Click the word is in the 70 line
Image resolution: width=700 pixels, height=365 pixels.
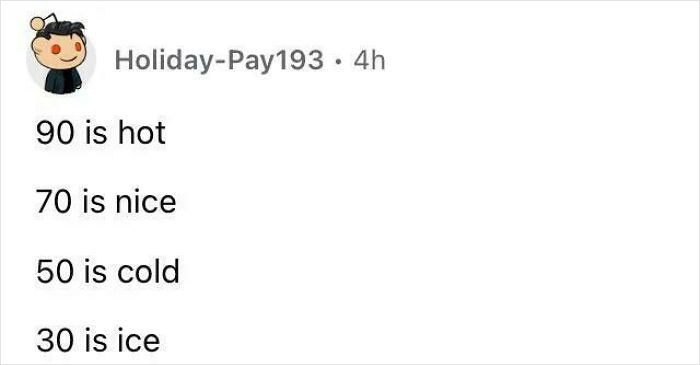93,202
